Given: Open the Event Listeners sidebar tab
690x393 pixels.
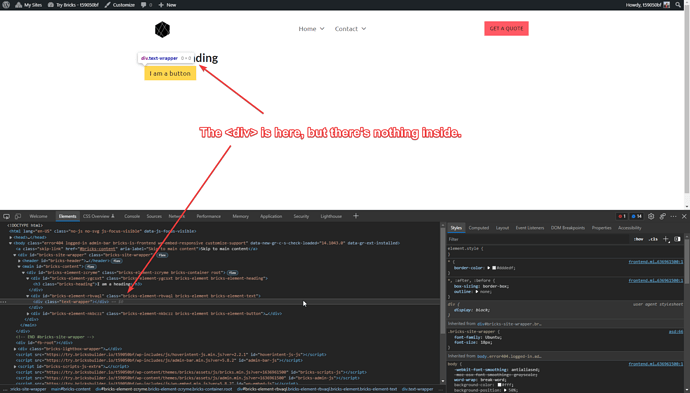Looking at the screenshot, I should click(530, 228).
